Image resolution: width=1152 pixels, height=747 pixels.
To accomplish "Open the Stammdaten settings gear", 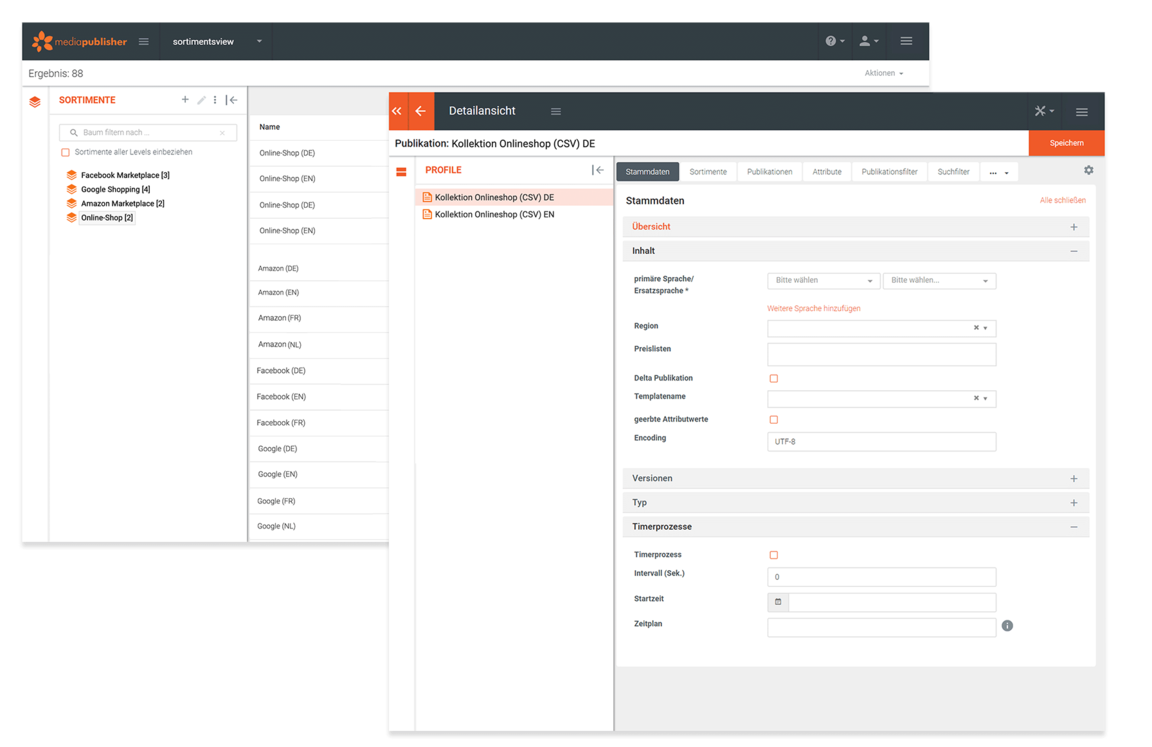I will [x=1089, y=171].
